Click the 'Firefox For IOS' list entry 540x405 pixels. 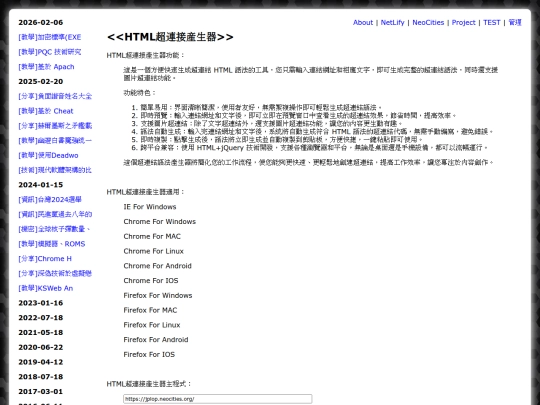pos(149,354)
